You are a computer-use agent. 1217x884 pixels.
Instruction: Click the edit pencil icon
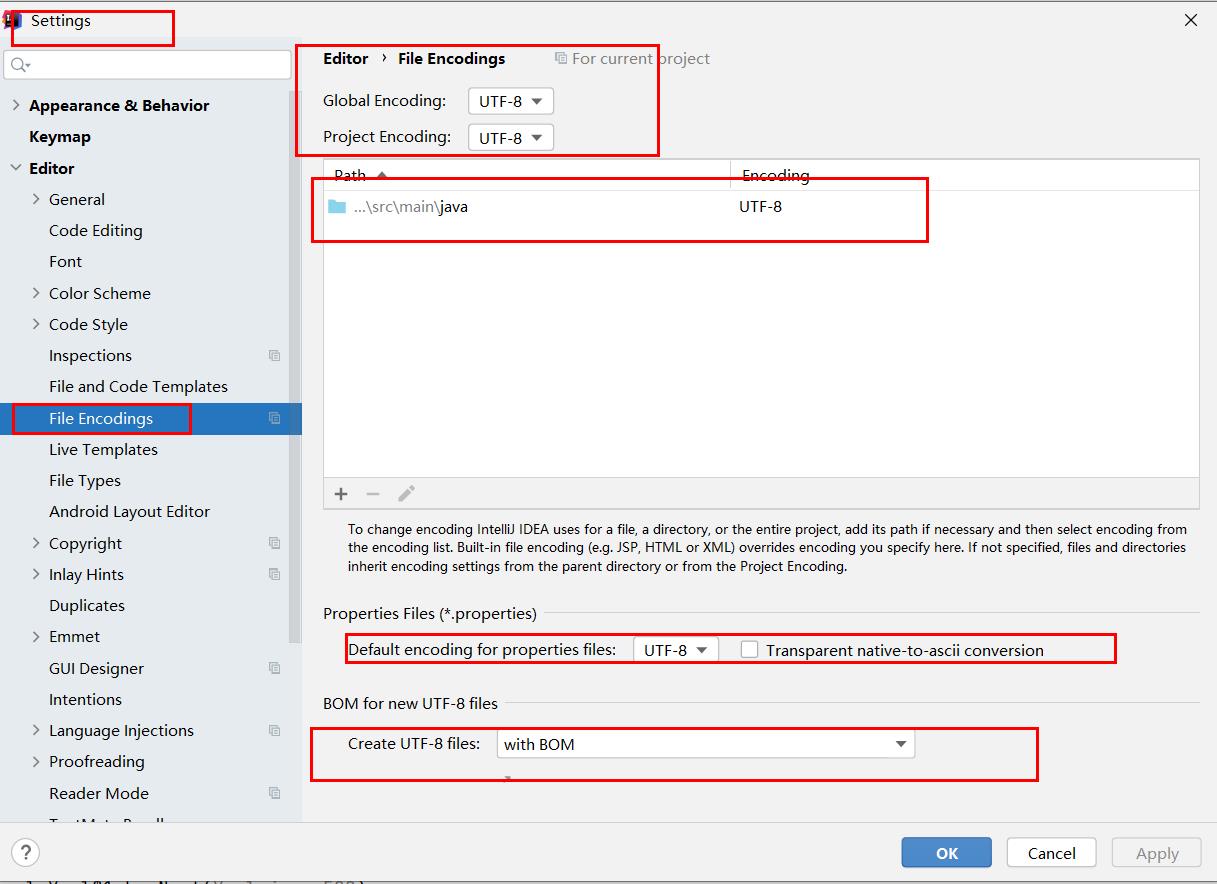pos(406,494)
